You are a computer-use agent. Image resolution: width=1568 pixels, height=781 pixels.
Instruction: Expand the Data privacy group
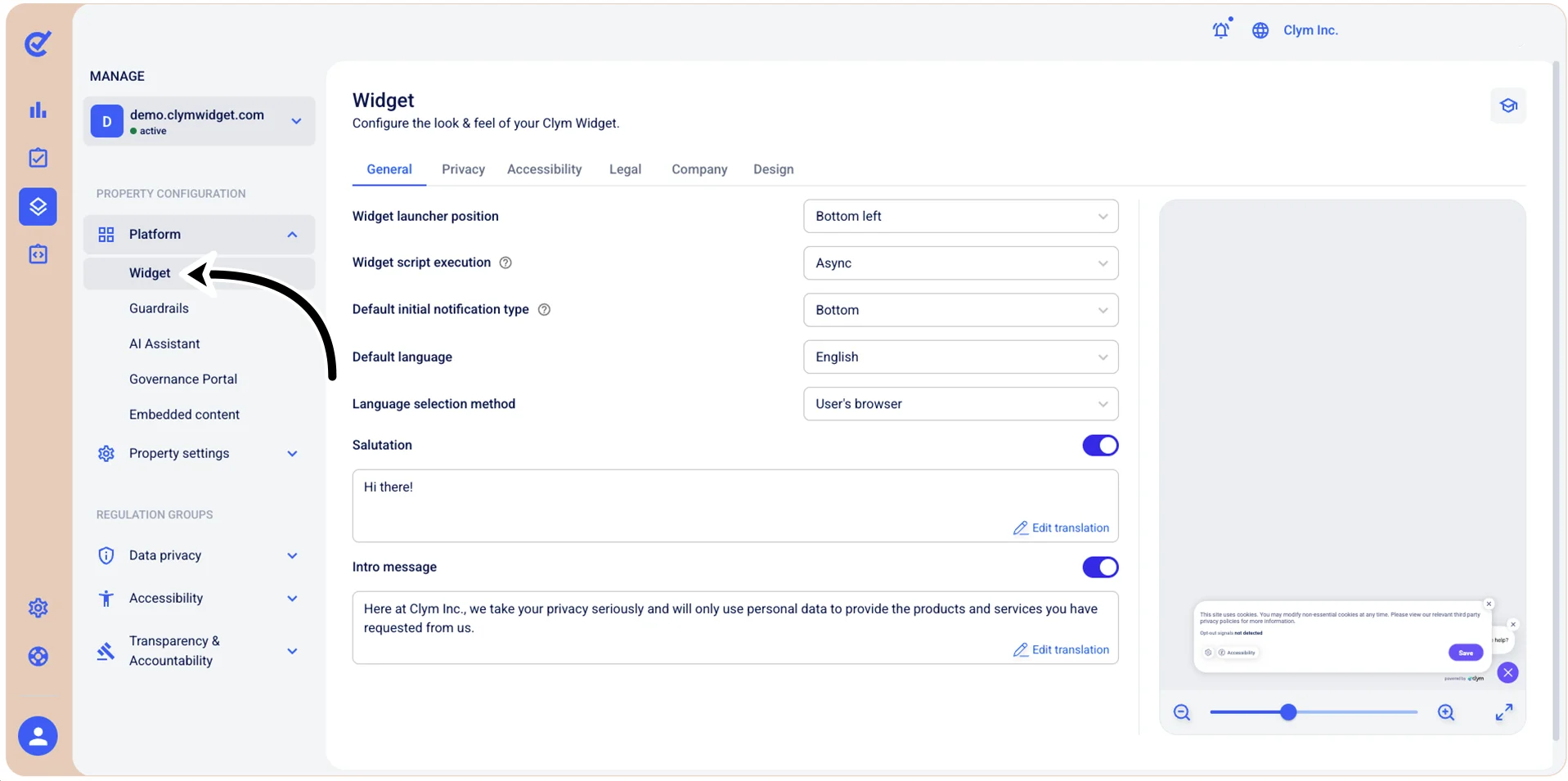click(199, 556)
